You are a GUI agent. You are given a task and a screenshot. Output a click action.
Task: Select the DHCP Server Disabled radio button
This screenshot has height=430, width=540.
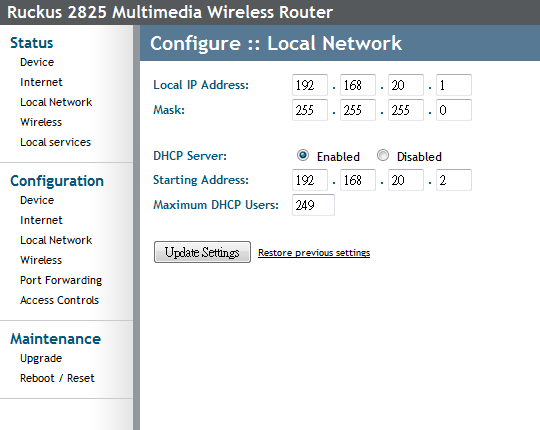click(x=383, y=155)
